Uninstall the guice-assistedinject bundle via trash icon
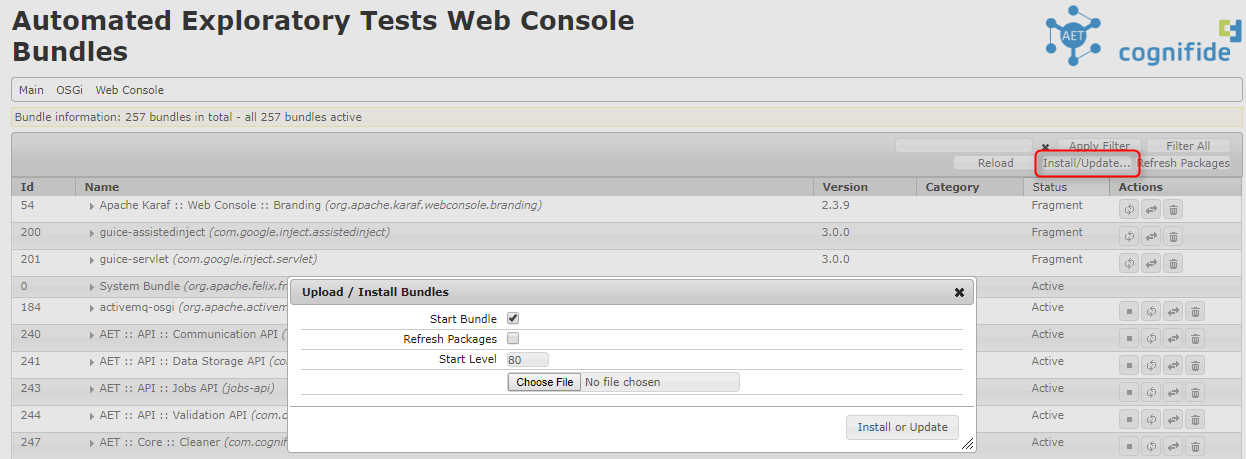This screenshot has width=1246, height=459. (1174, 237)
